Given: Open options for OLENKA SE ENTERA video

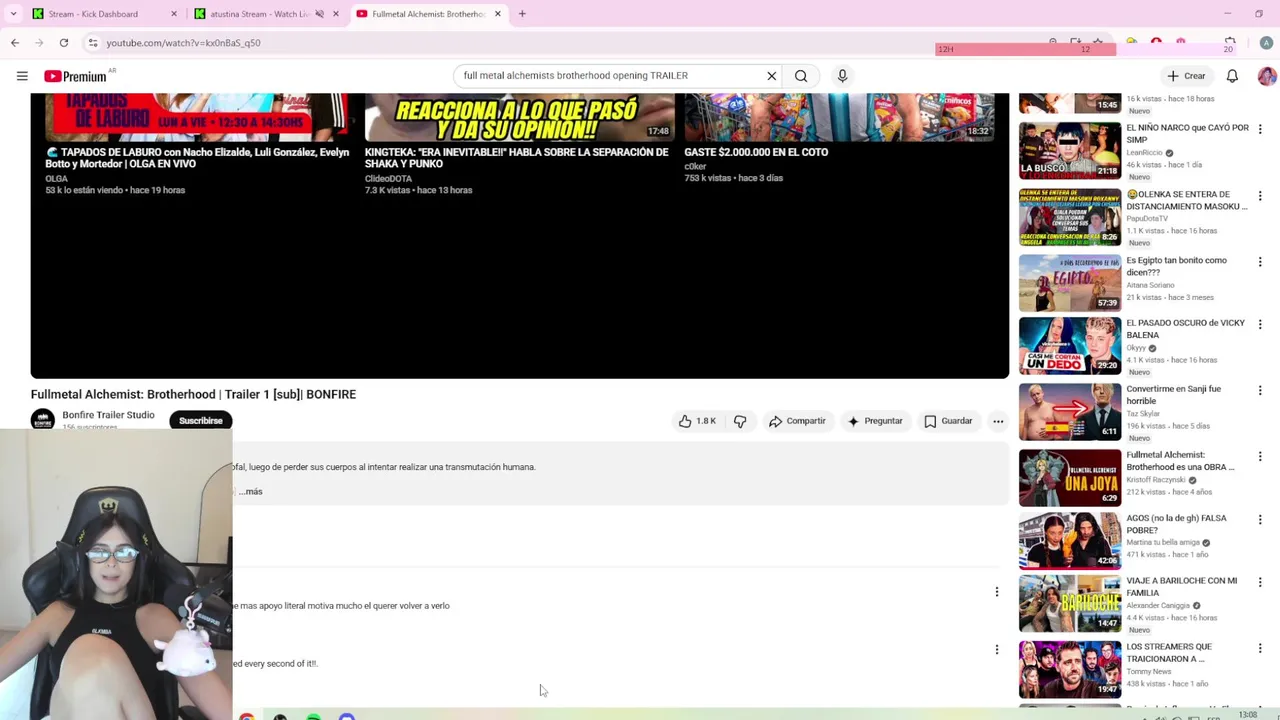Looking at the screenshot, I should coord(1260,196).
